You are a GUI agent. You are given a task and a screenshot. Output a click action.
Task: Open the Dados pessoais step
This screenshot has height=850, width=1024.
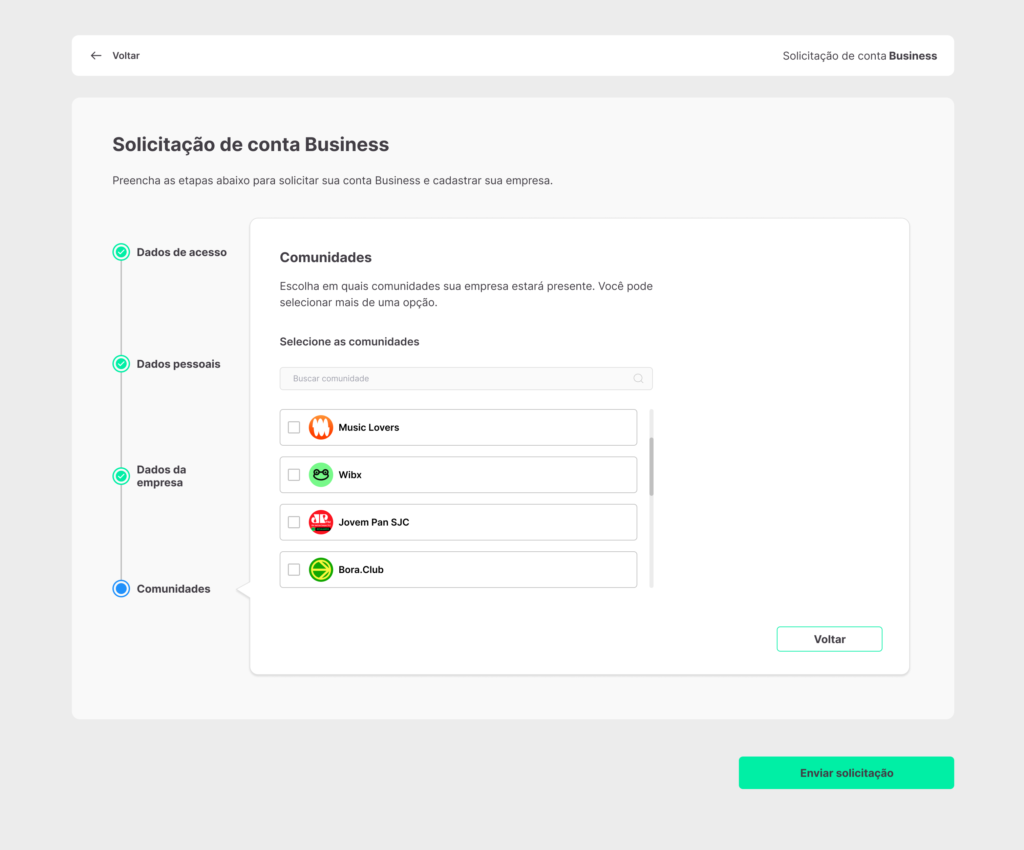(x=178, y=364)
